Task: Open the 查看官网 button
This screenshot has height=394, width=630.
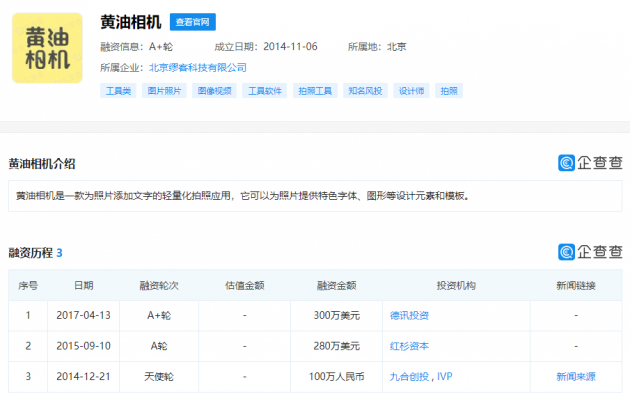Action: 193,22
